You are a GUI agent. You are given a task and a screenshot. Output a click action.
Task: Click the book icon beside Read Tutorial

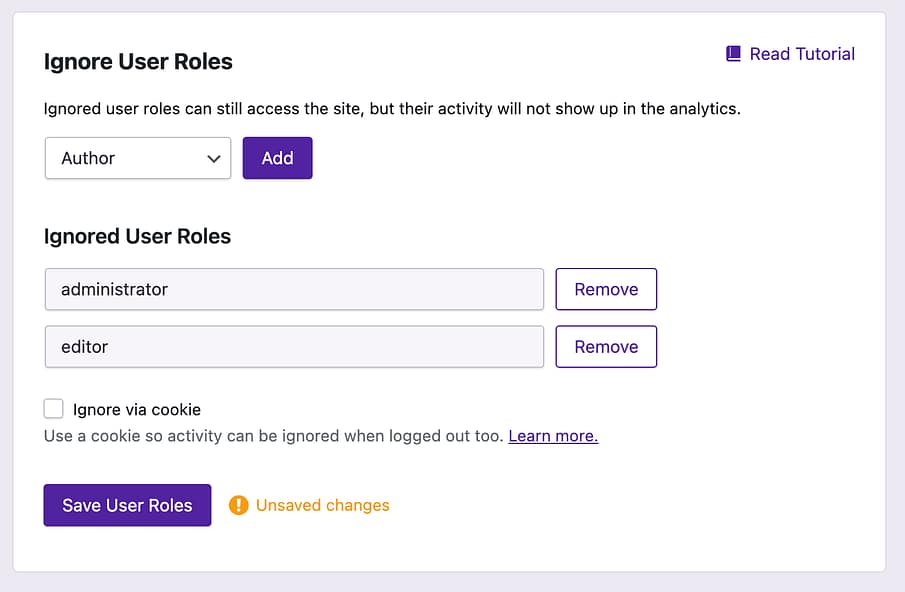point(732,53)
